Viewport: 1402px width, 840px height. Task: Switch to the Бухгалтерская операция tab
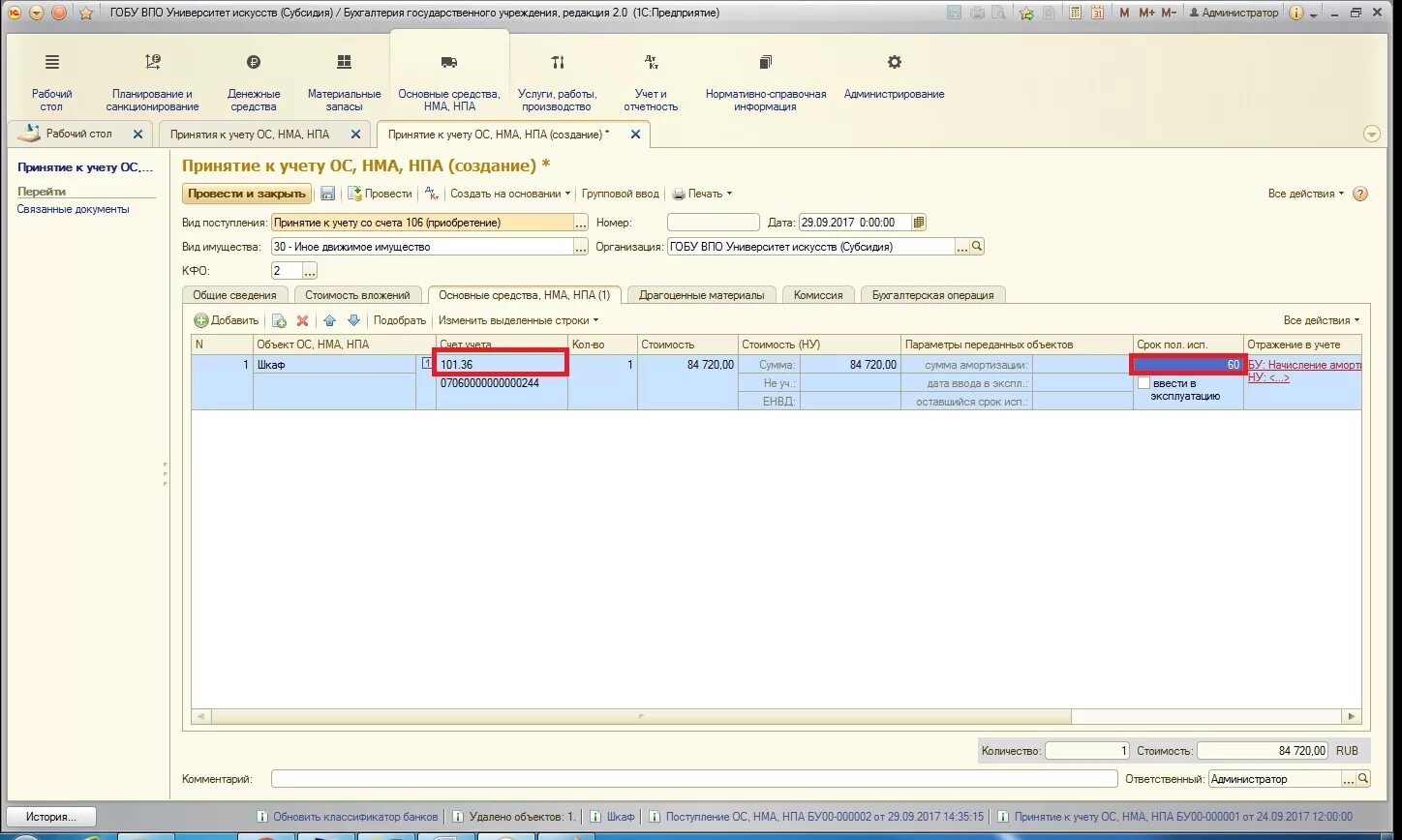pos(933,295)
